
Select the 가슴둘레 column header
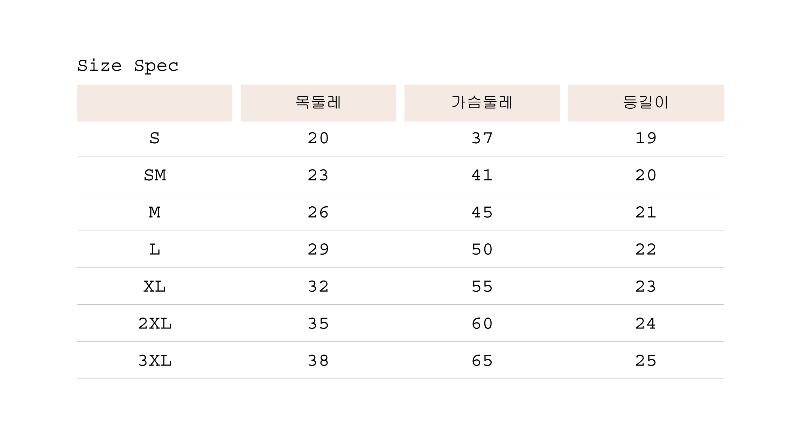(482, 102)
